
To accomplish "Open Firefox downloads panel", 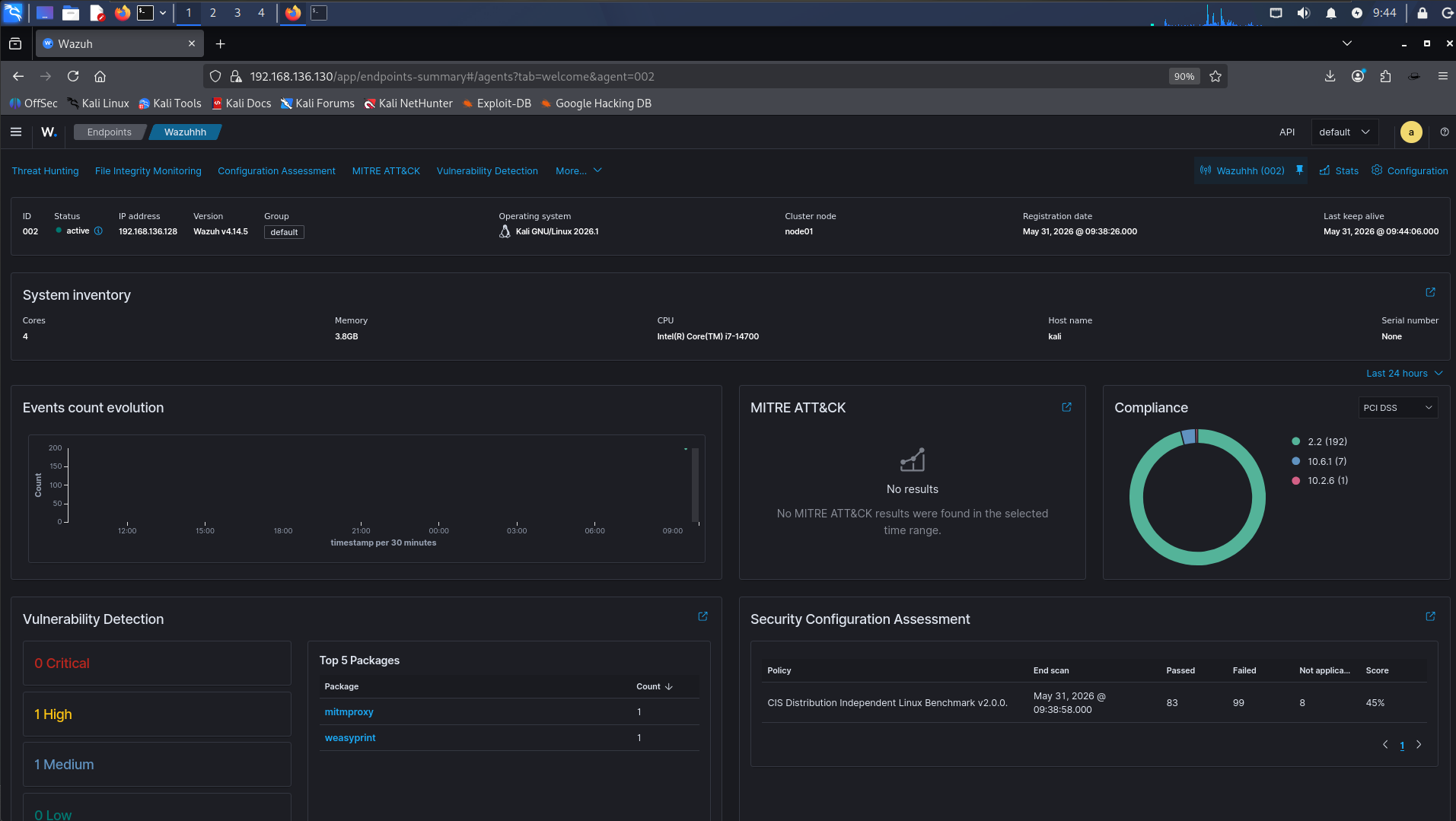I will (1330, 76).
